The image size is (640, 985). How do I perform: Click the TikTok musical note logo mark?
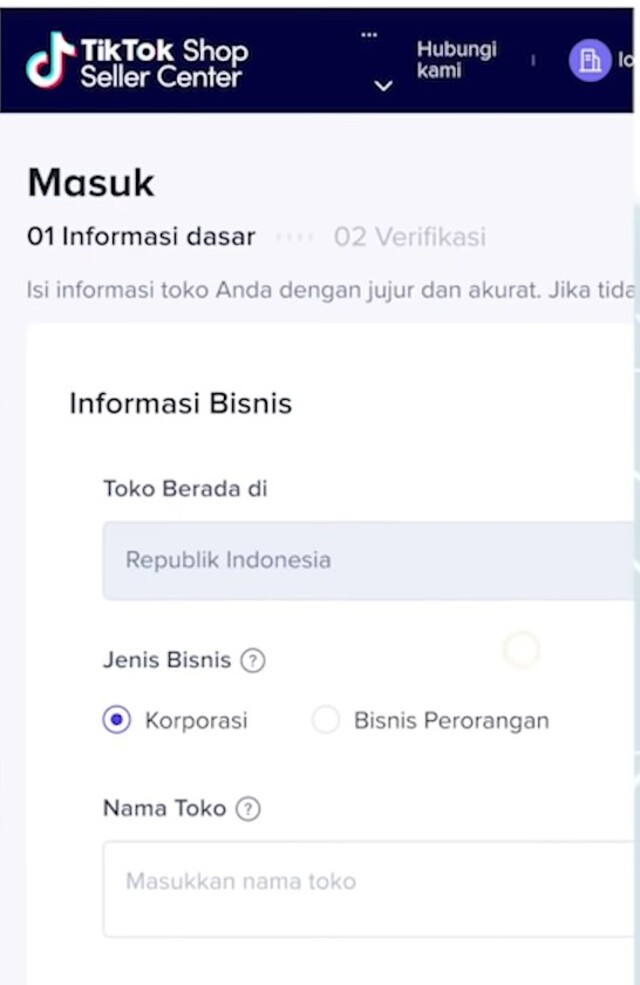[48, 58]
